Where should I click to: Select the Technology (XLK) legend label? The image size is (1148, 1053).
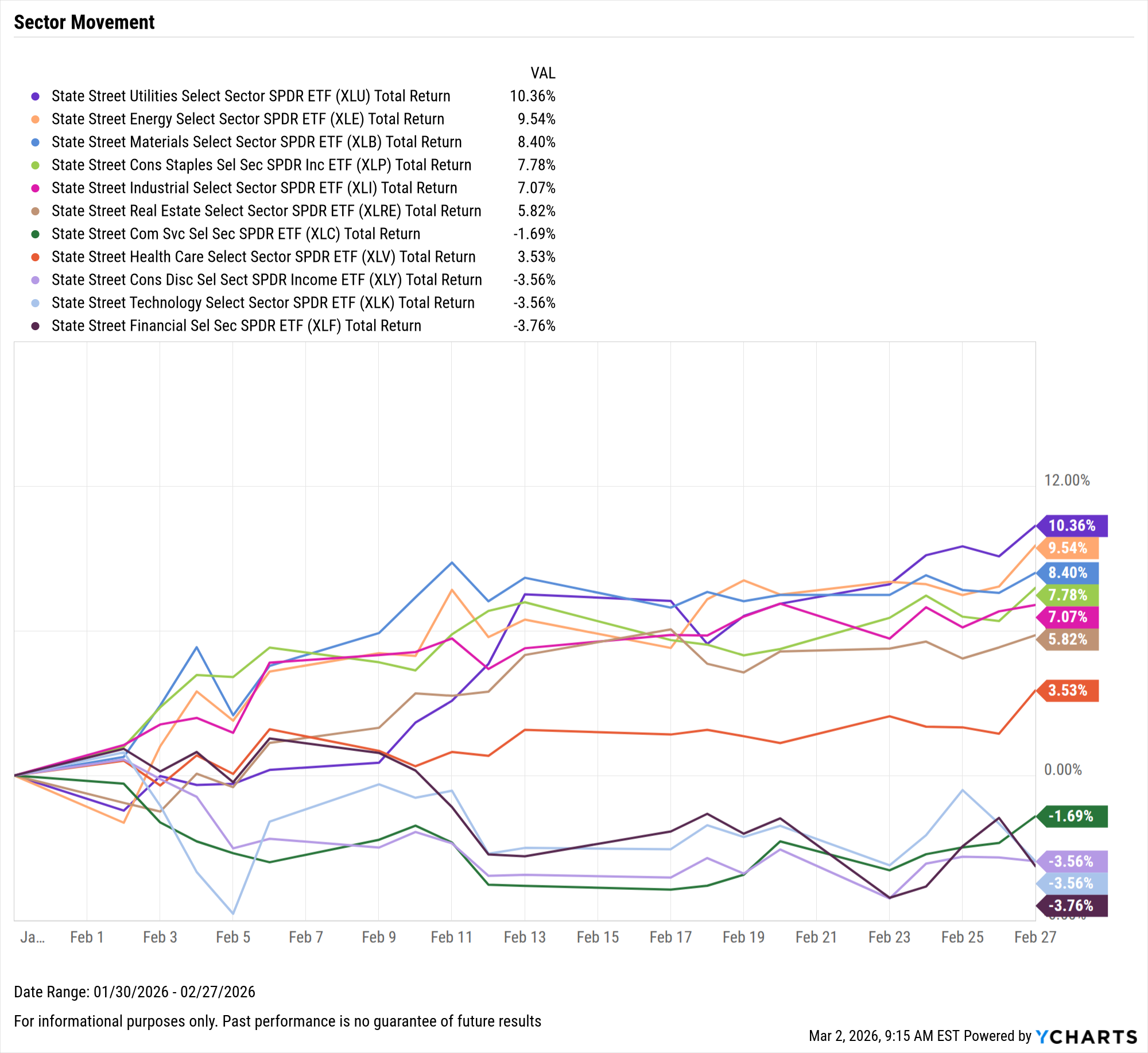point(263,303)
